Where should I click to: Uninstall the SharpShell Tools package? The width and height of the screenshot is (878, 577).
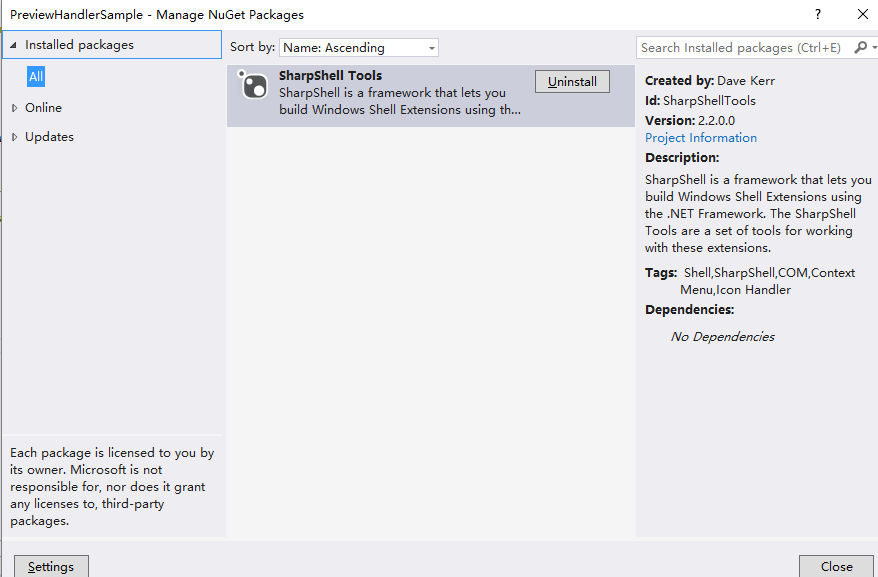[572, 82]
